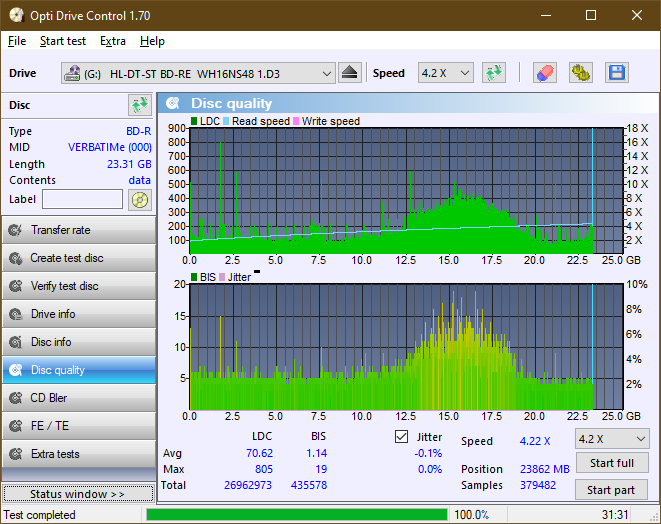The image size is (661, 524).
Task: Click the 31:31 elapsed time
Action: tap(615, 515)
